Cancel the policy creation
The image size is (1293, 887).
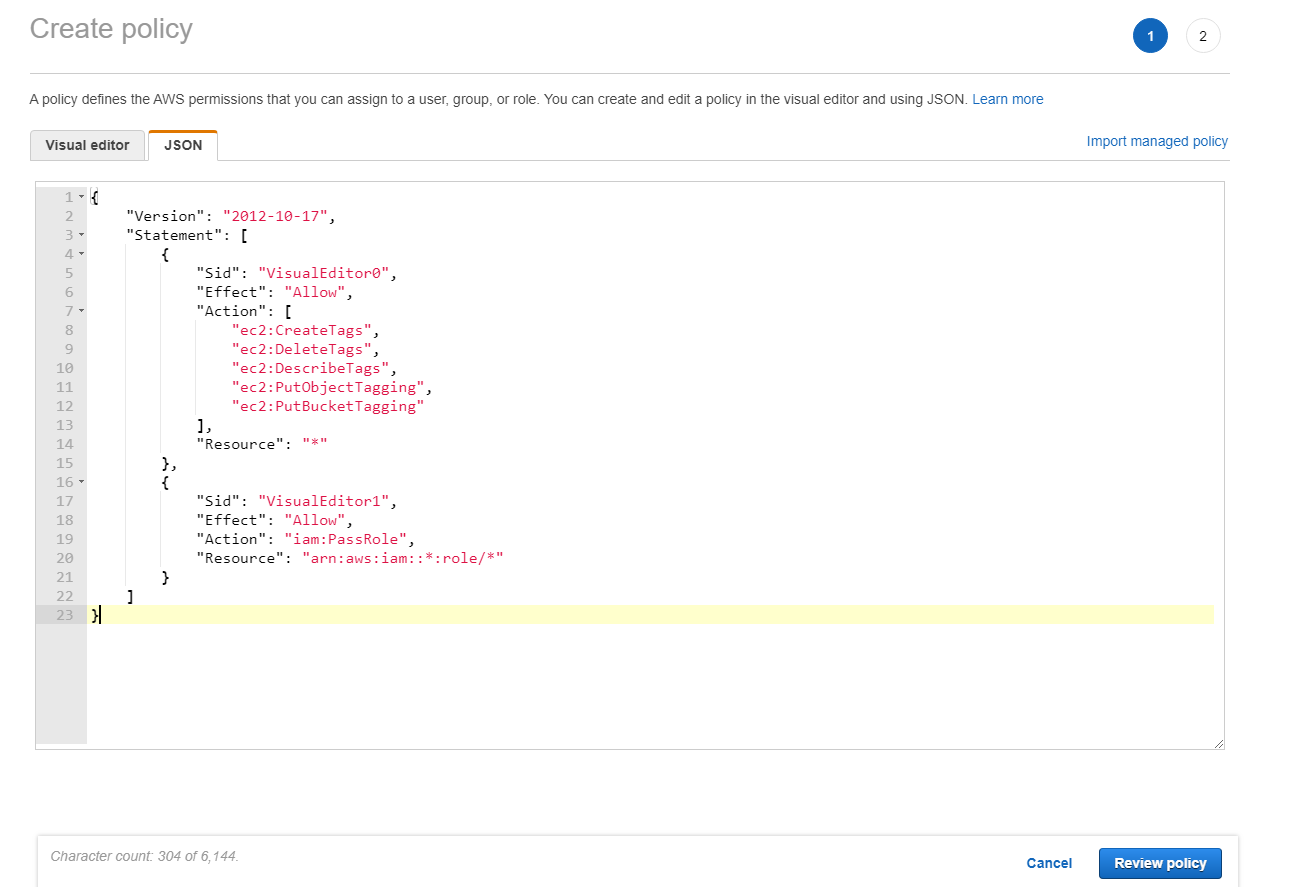[1048, 863]
